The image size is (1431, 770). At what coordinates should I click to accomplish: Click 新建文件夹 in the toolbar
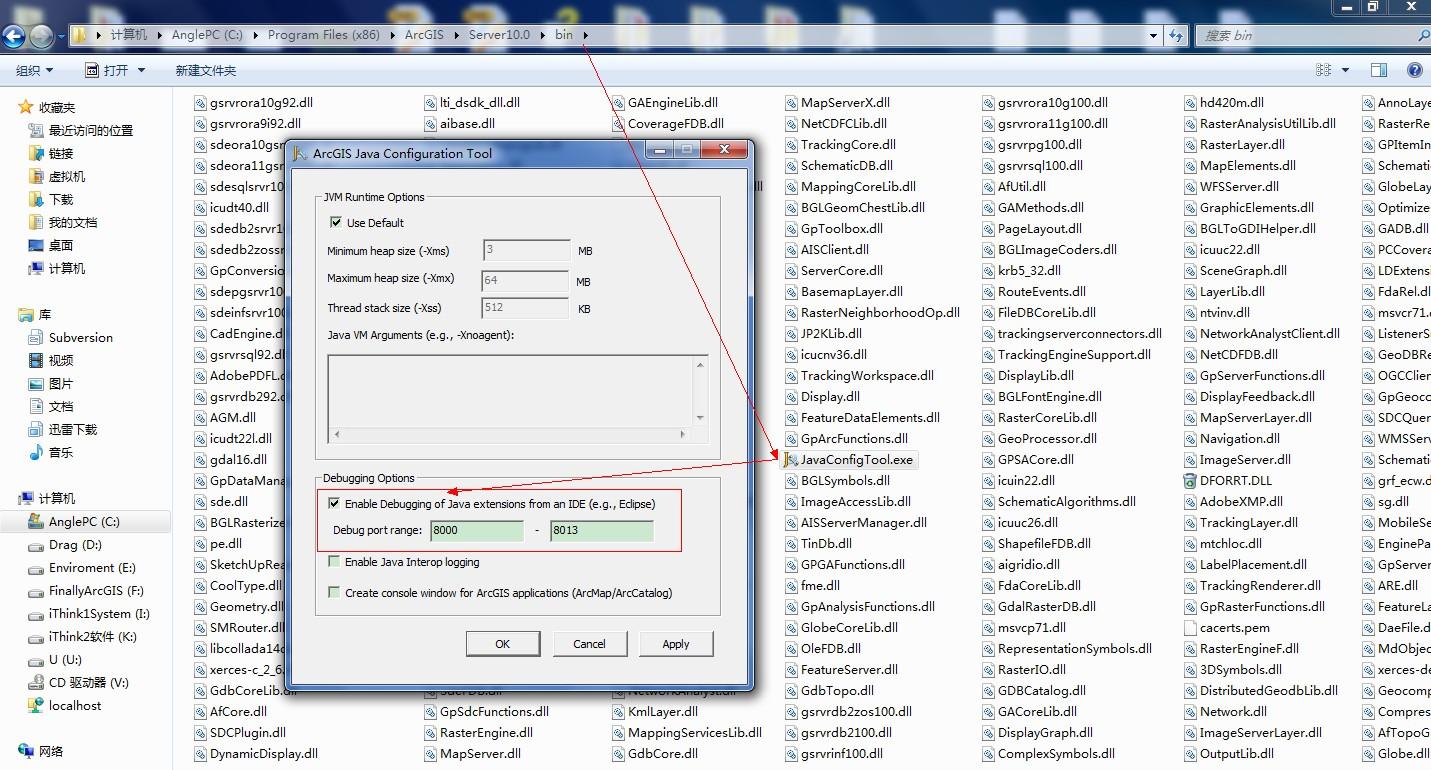click(206, 70)
